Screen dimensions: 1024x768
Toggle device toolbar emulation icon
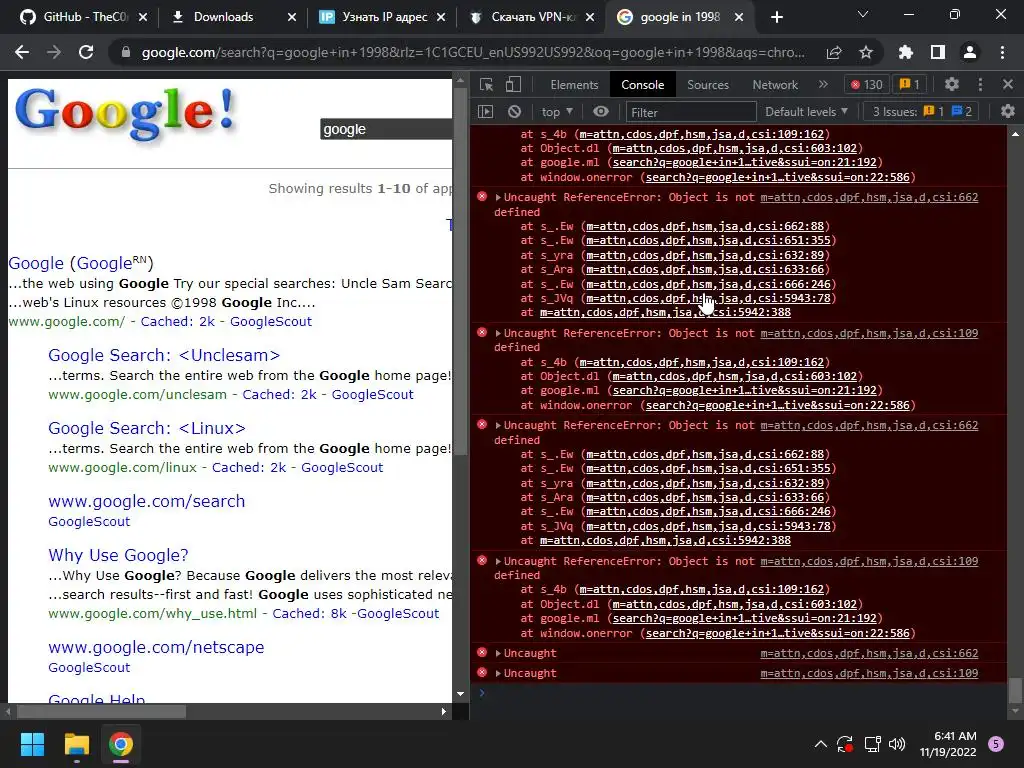pyautogui.click(x=513, y=84)
